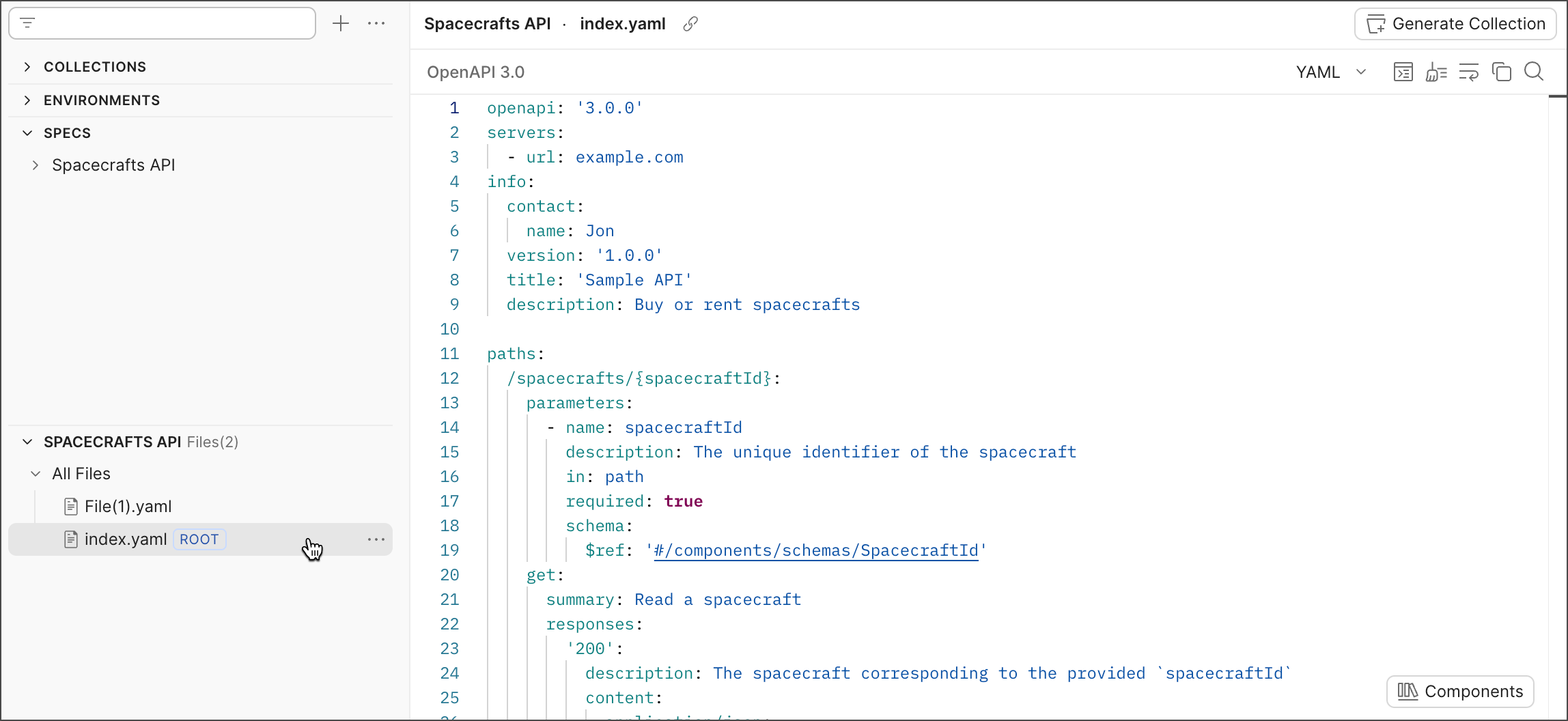The image size is (1568, 721).
Task: Open the YAML format dropdown
Action: click(x=1330, y=72)
